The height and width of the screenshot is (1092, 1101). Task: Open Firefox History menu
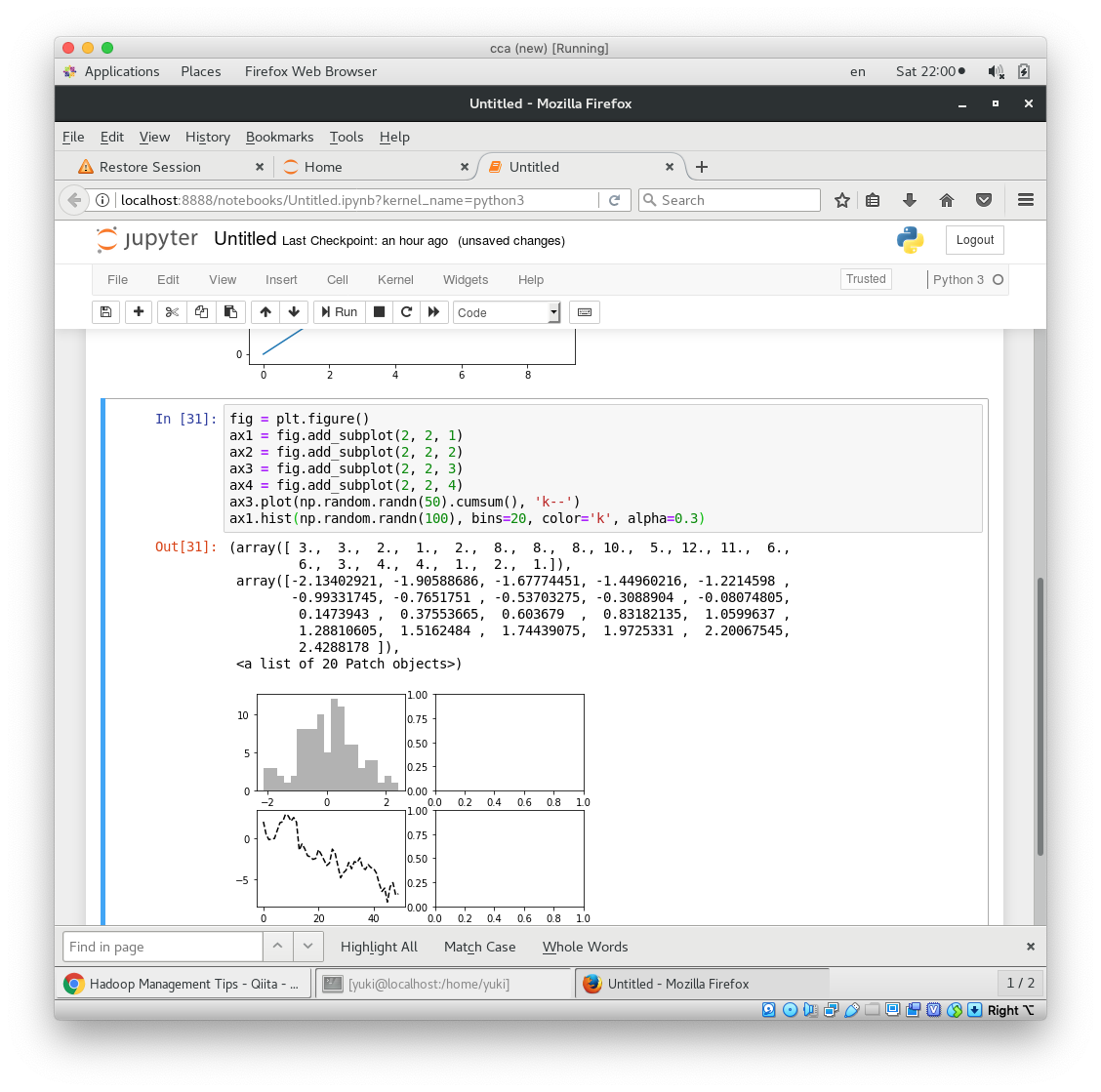pos(208,137)
